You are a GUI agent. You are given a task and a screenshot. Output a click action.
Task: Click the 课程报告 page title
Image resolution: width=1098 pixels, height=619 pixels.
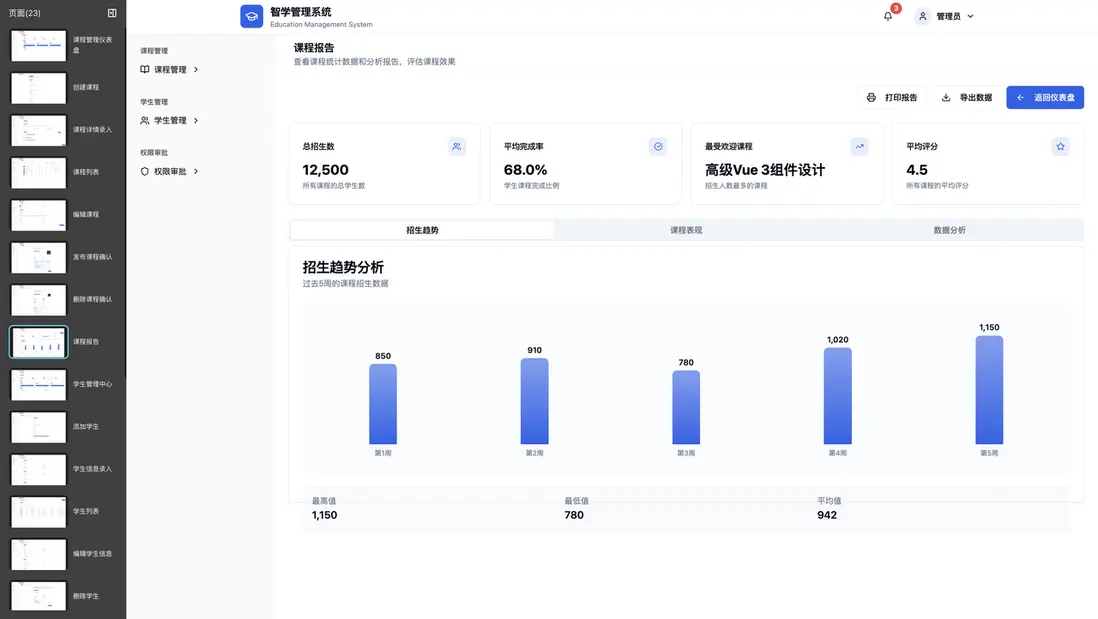314,48
